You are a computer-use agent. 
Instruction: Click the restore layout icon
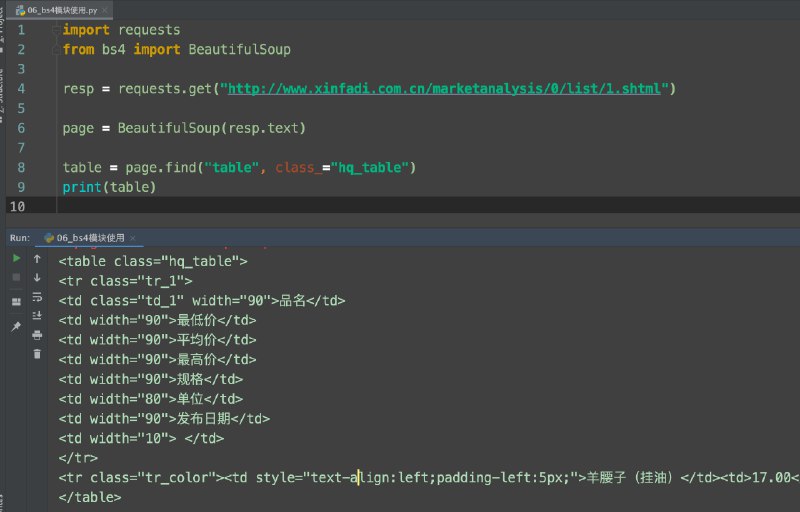coord(16,301)
